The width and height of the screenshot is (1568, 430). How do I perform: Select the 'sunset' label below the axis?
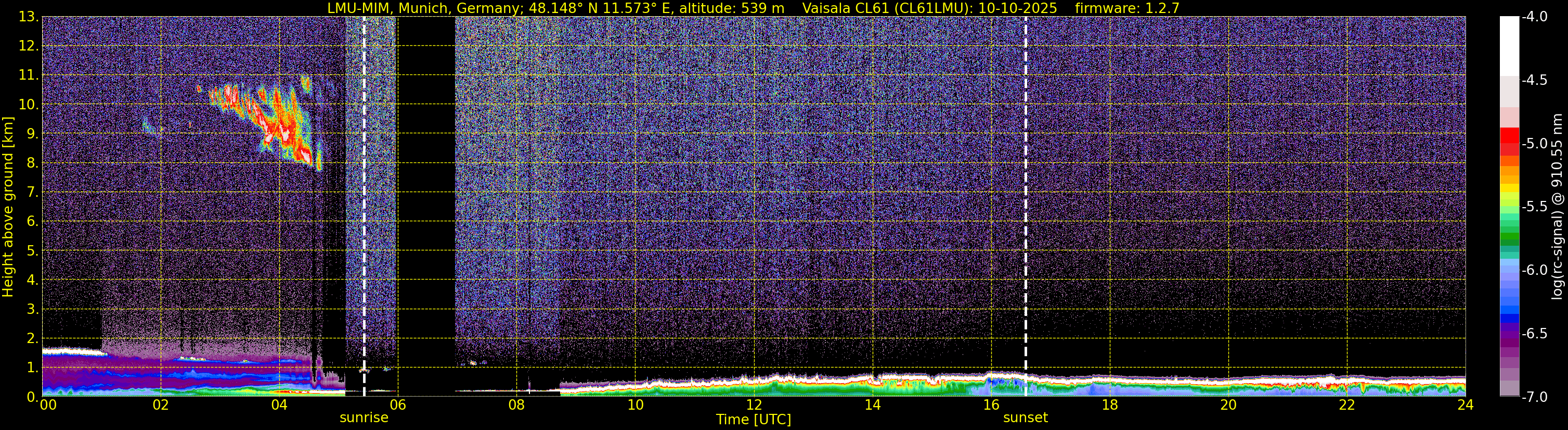1025,418
